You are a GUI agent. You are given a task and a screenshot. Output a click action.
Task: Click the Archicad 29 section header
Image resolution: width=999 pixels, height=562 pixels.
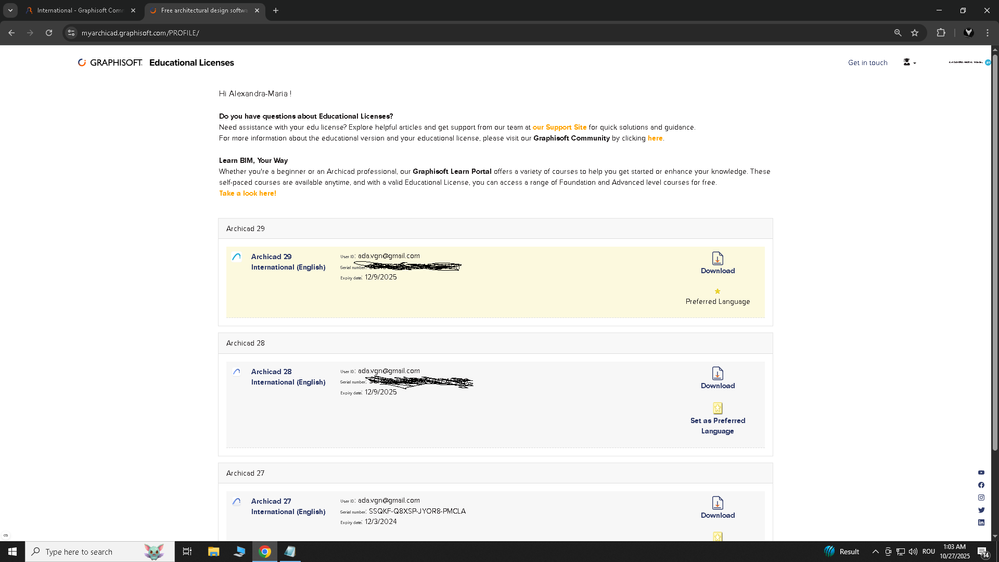(496, 228)
